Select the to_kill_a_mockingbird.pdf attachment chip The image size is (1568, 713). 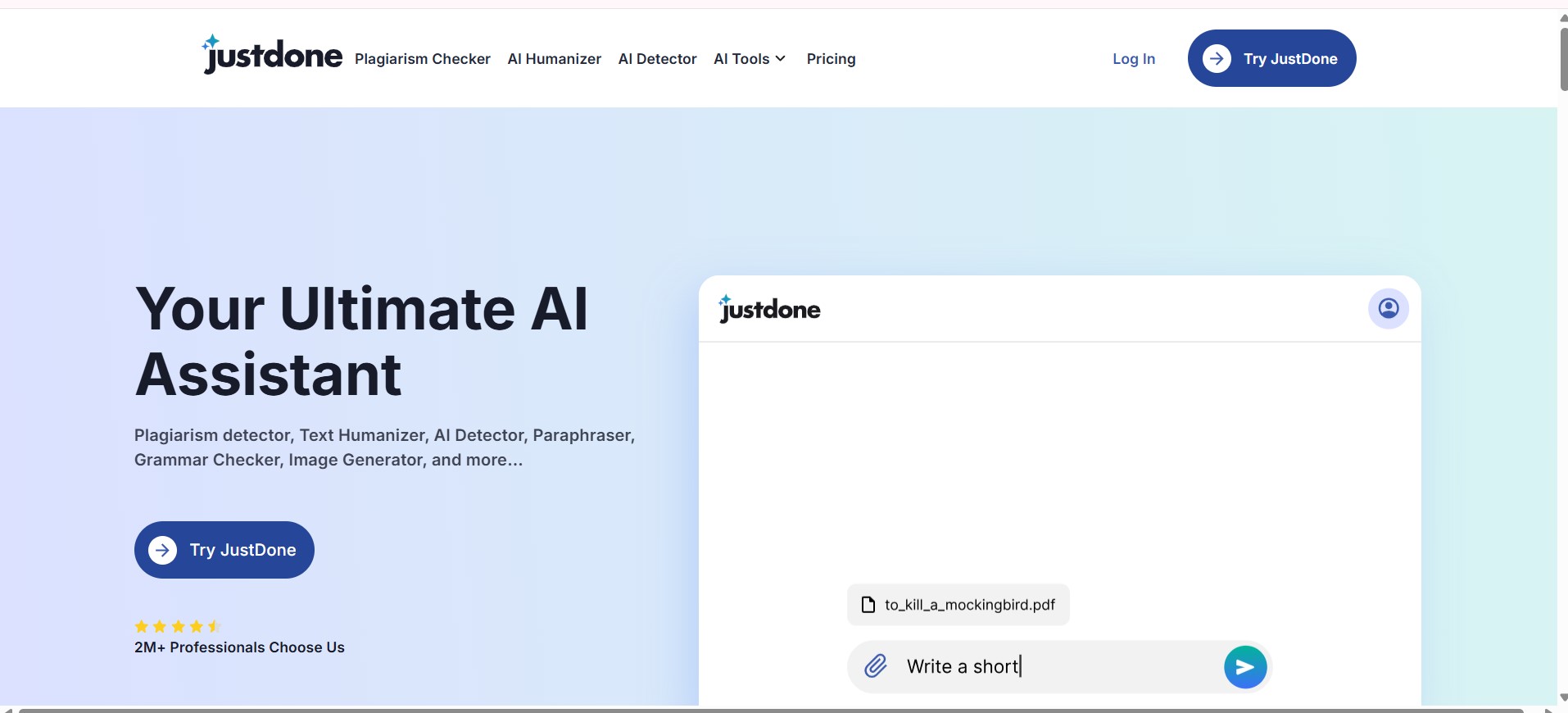tap(958, 605)
